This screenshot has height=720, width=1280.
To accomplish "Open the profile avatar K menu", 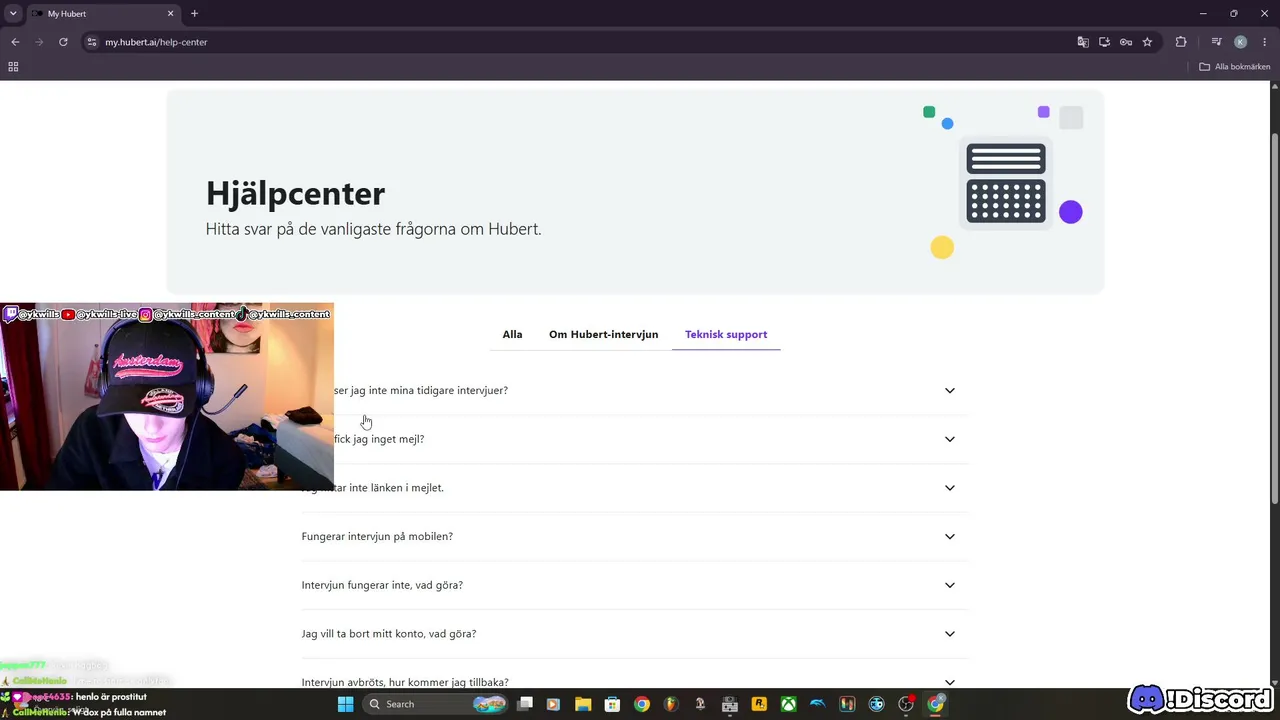I will tap(1240, 42).
